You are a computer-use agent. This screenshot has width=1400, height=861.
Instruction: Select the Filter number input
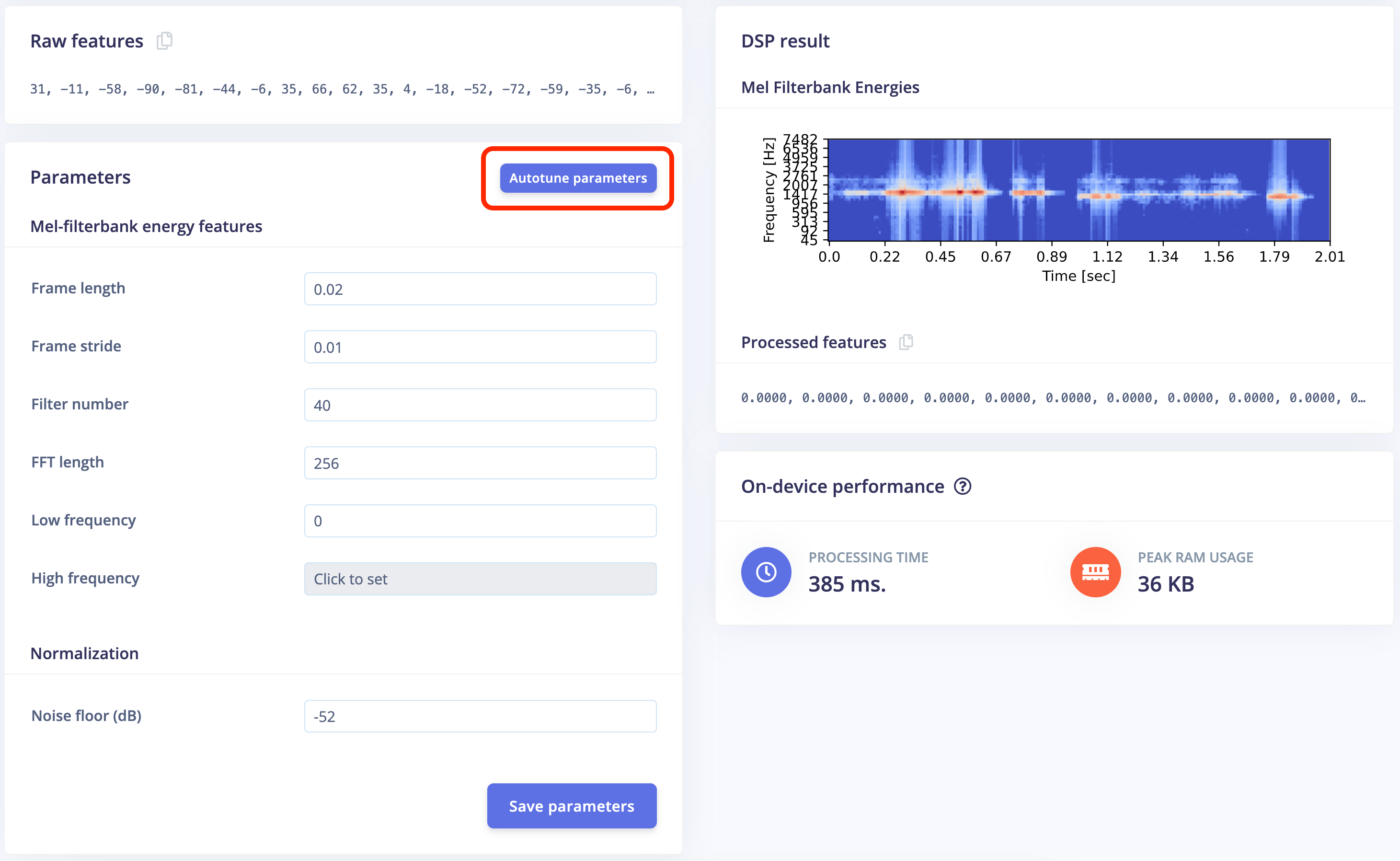point(480,406)
